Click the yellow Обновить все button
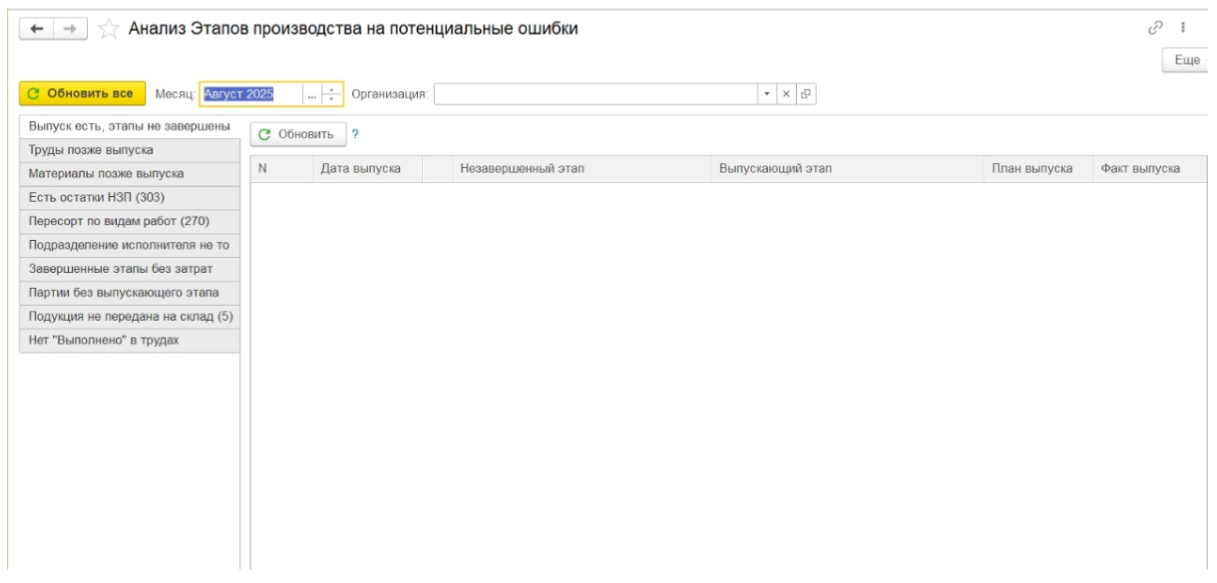Screen dimensions: 1217x583 pyautogui.click(x=82, y=94)
